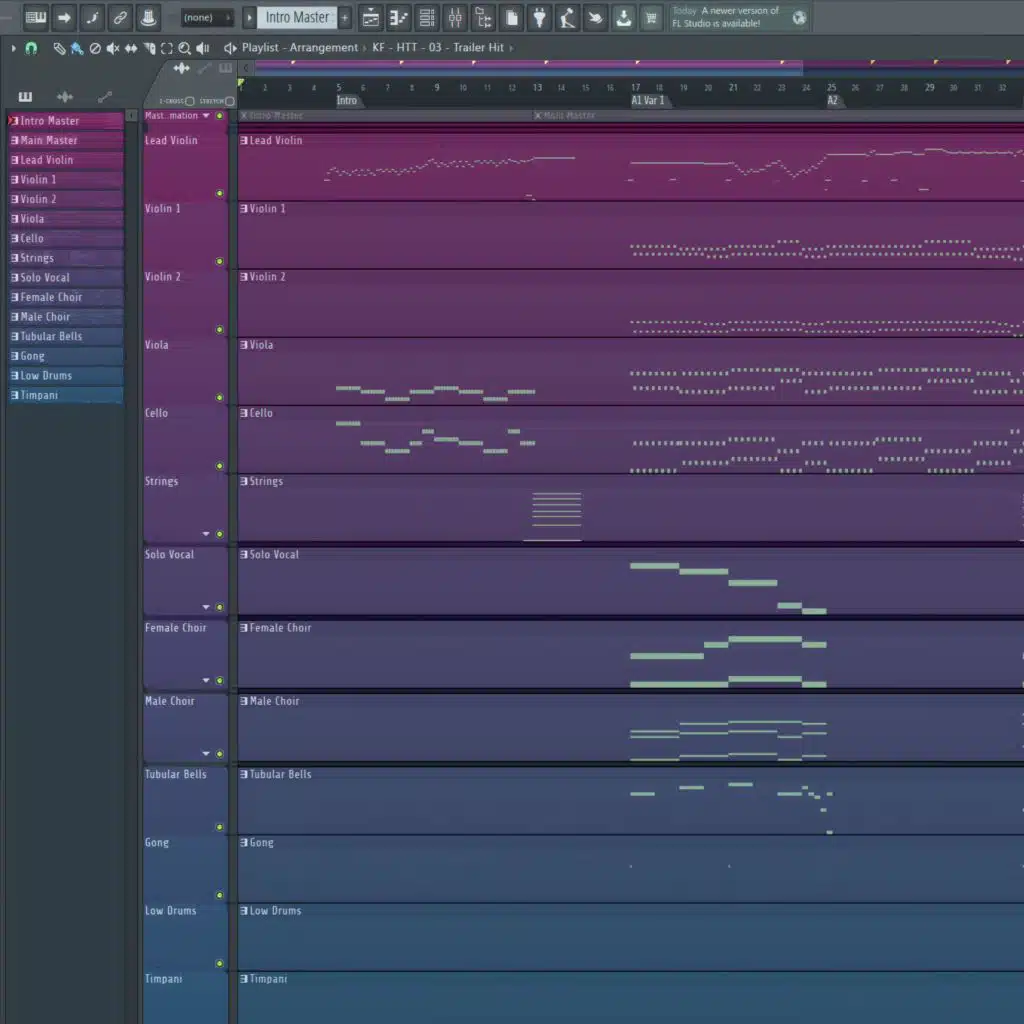Select the Slice tool in playlist
The width and height of the screenshot is (1024, 1024).
(149, 48)
